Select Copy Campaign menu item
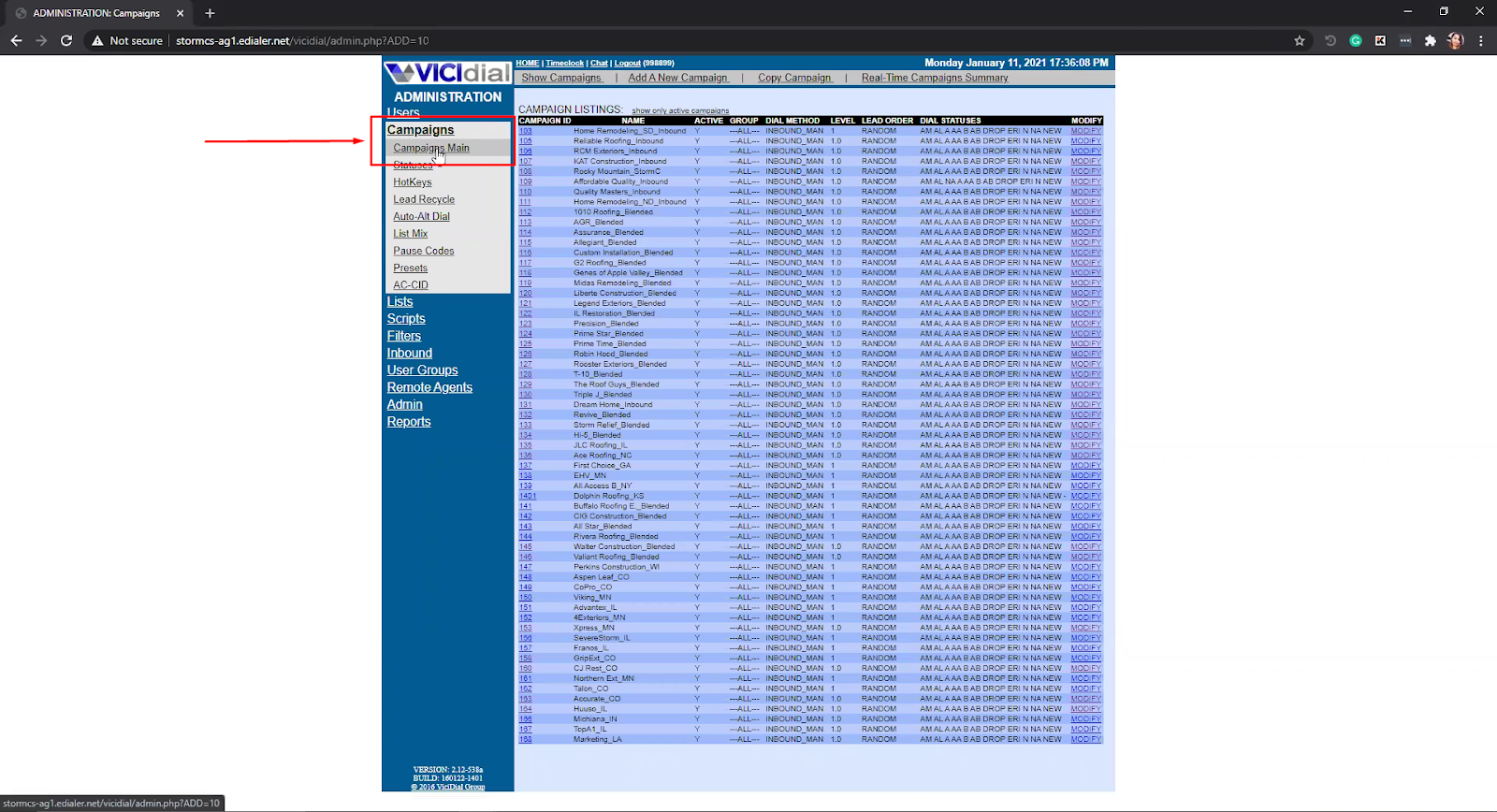The width and height of the screenshot is (1497, 812). click(x=794, y=78)
